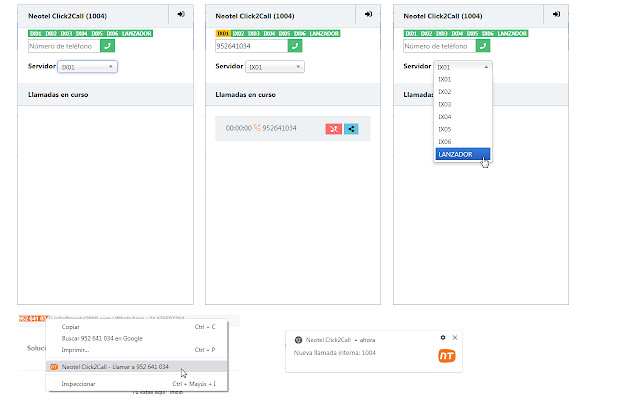Select IX02 from the open server list
640x400 pixels.
(462, 92)
